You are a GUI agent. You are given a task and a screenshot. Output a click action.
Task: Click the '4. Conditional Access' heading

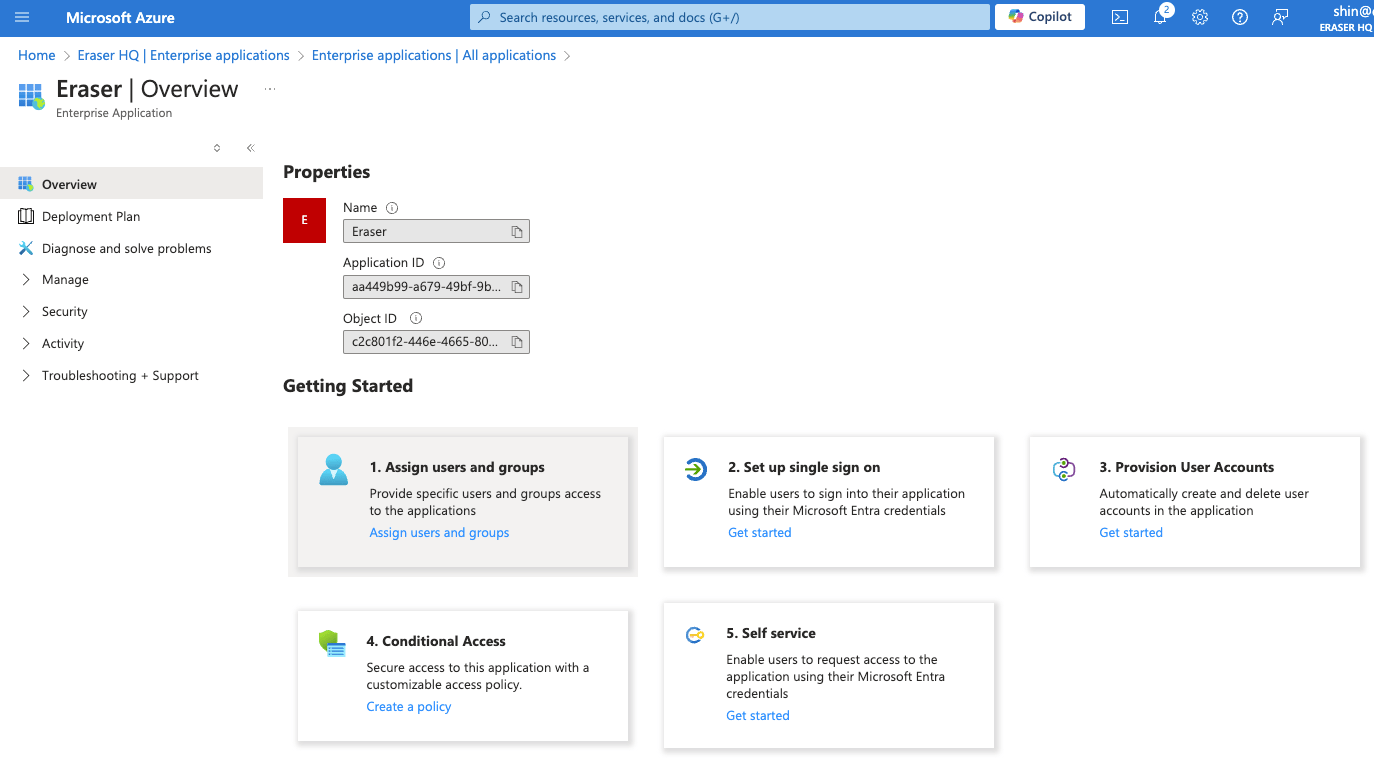pyautogui.click(x=436, y=641)
